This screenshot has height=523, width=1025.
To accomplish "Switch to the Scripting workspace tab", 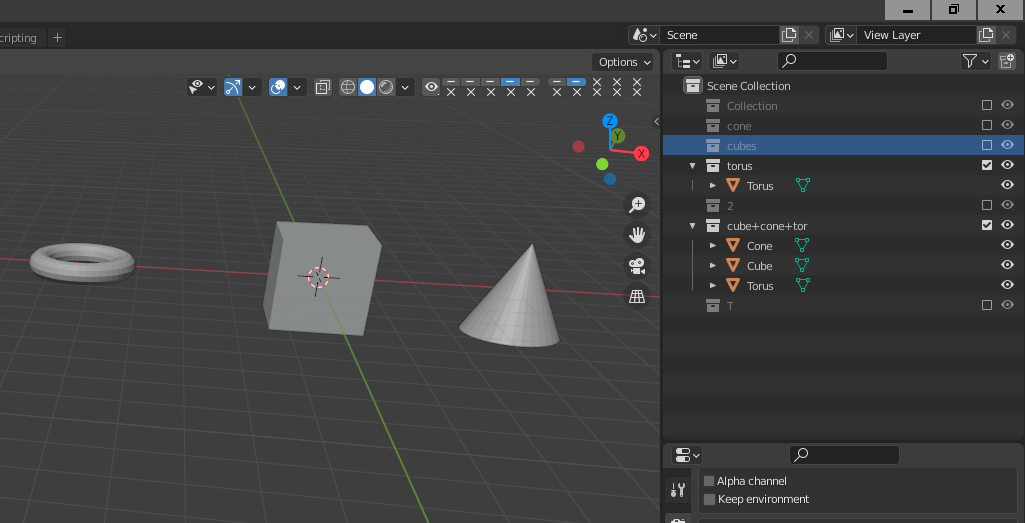I will point(20,38).
